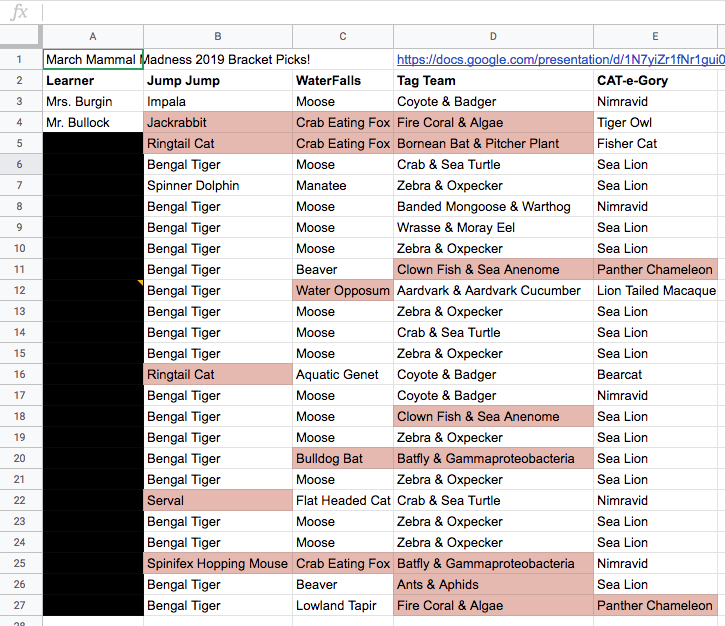Select Ringtail Cat in row 16
The height and width of the screenshot is (626, 725).
(x=218, y=374)
